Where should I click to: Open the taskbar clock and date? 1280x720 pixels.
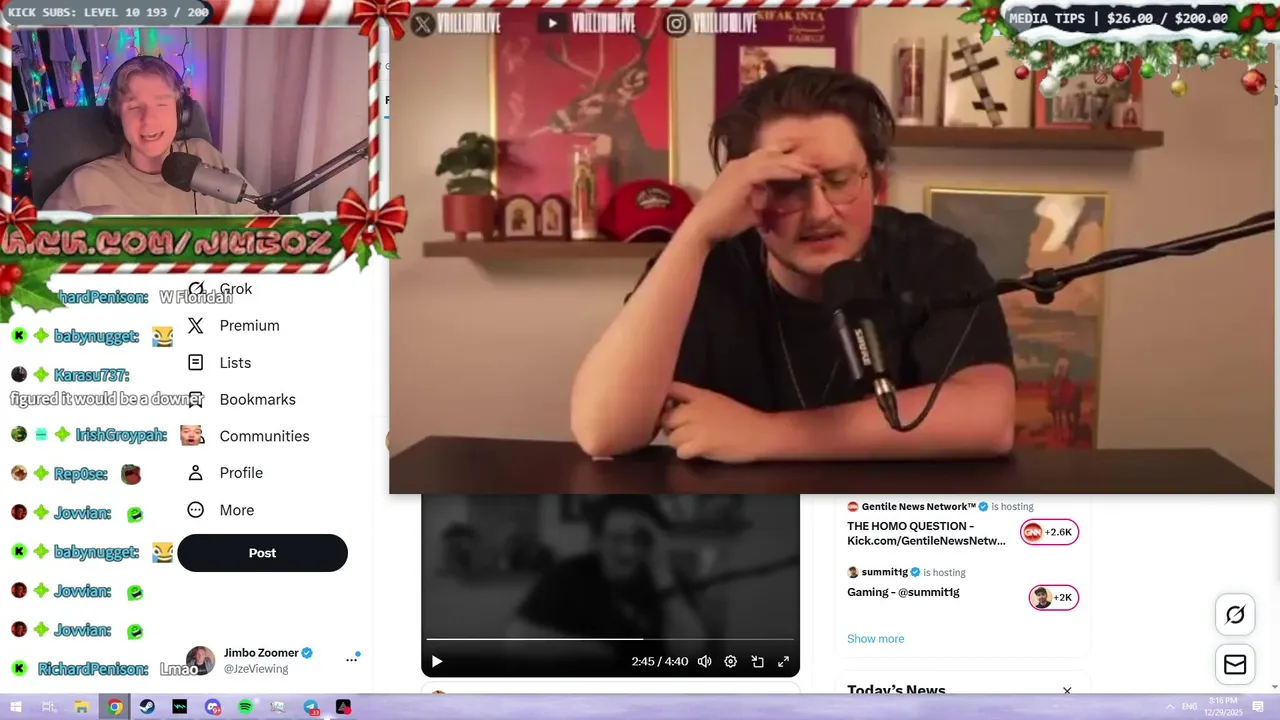[x=1223, y=706]
